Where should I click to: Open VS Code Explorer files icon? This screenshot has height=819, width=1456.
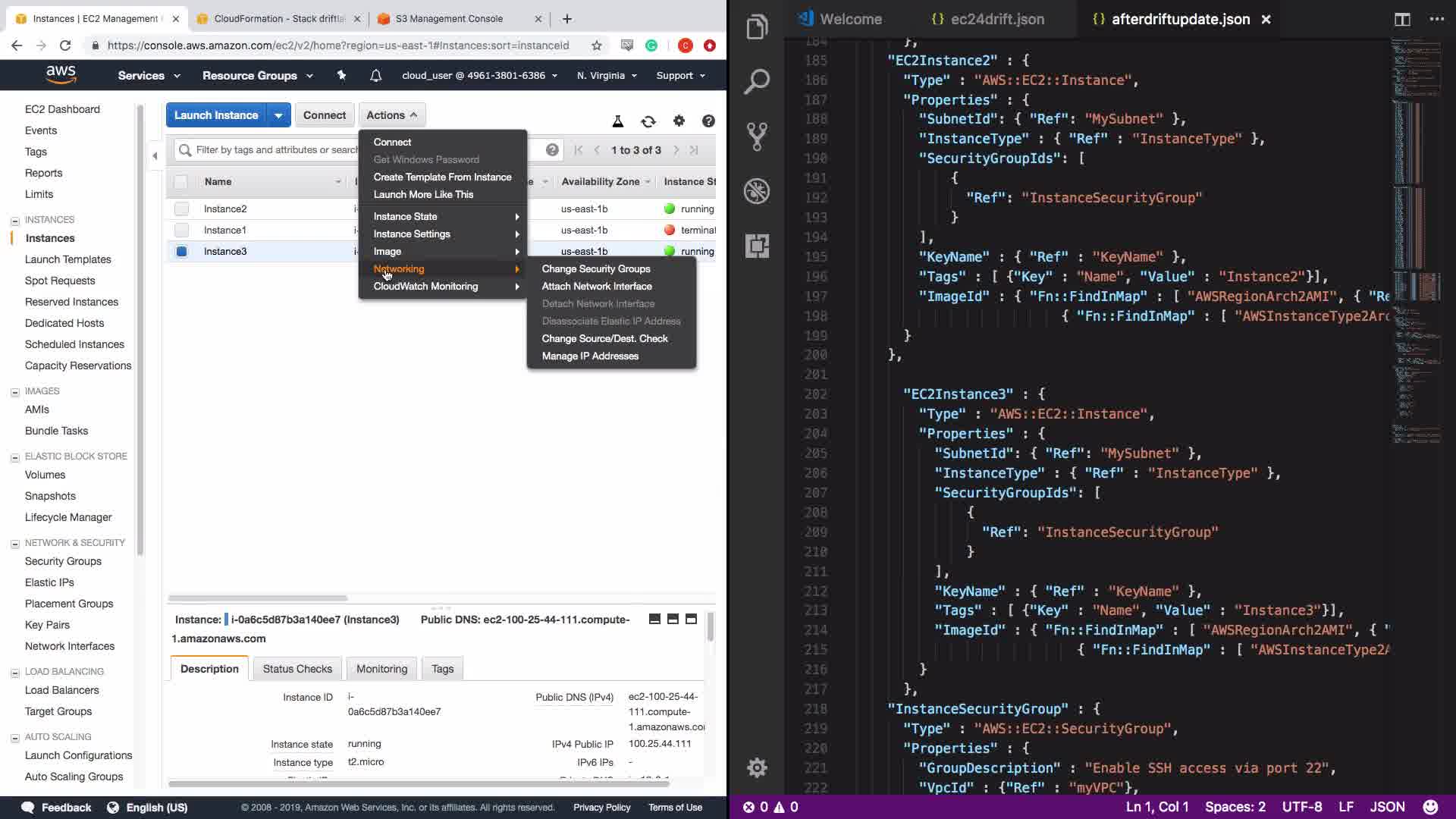click(757, 27)
